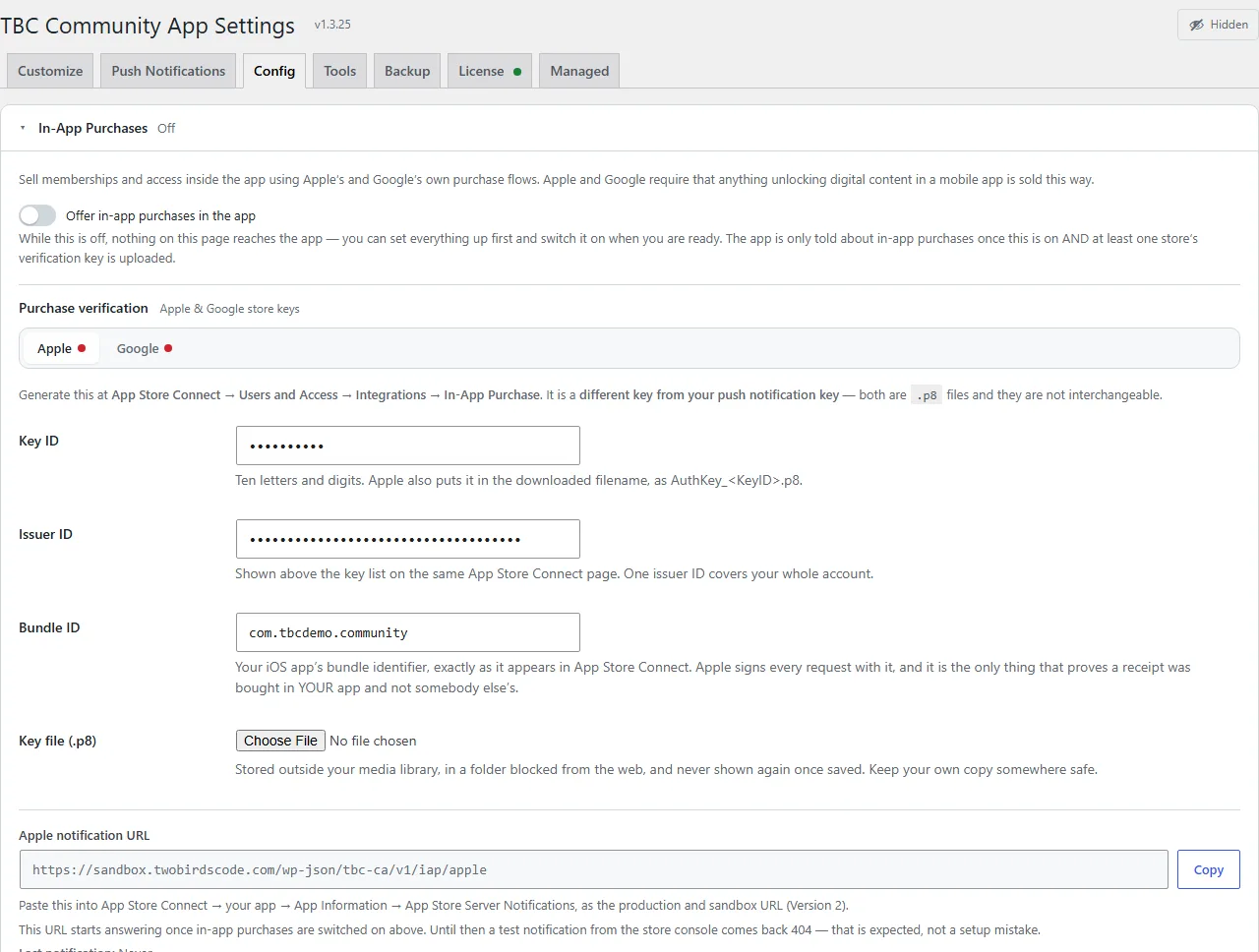Image resolution: width=1259 pixels, height=952 pixels.
Task: Click the Apple notification URL label
Action: tap(85, 835)
